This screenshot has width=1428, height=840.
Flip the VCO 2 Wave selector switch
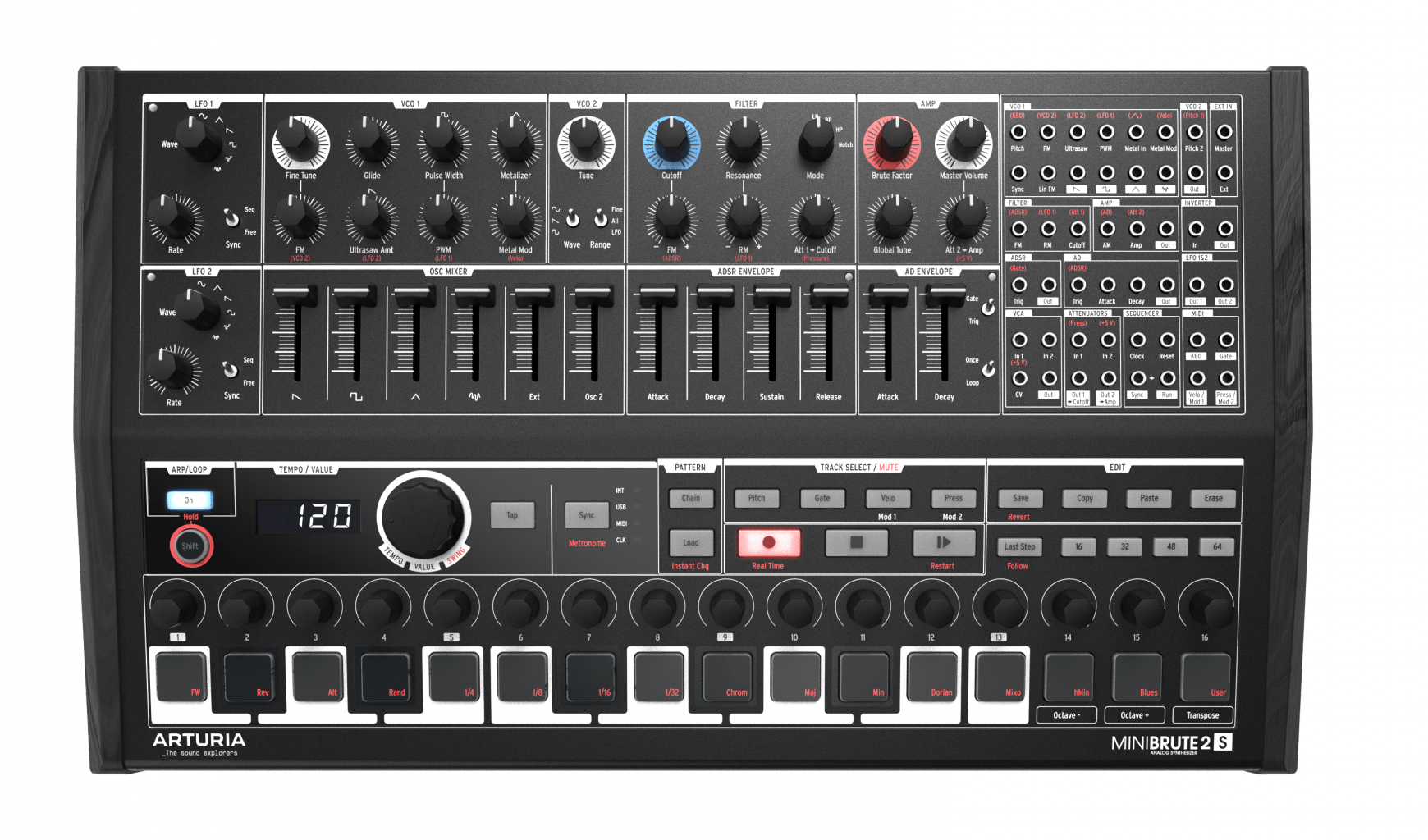(x=572, y=219)
